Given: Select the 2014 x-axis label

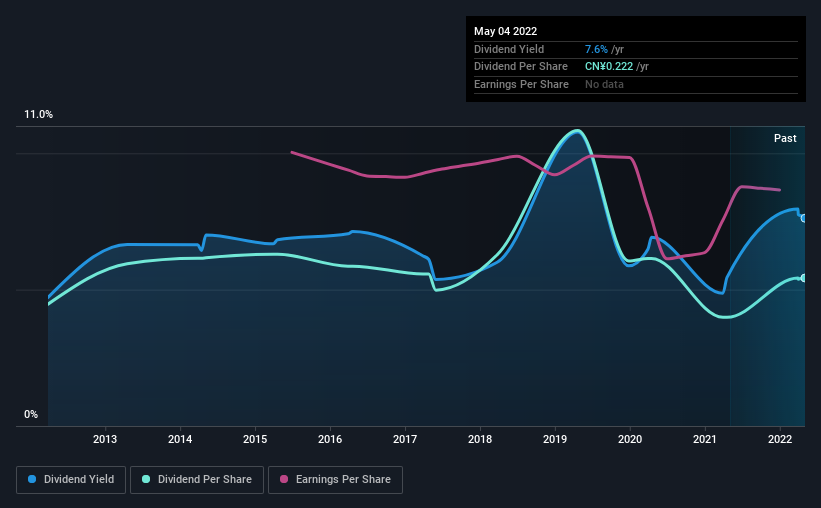Looking at the screenshot, I should [180, 439].
